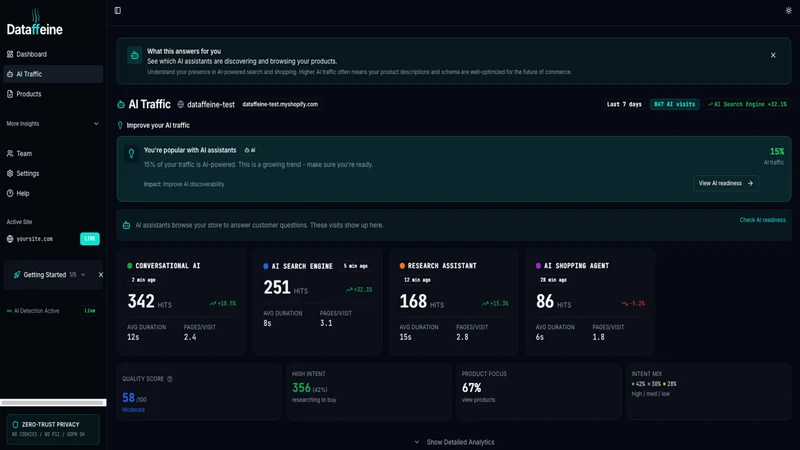Click green dot beside Conversational AI
Image resolution: width=800 pixels, height=450 pixels.
click(130, 266)
